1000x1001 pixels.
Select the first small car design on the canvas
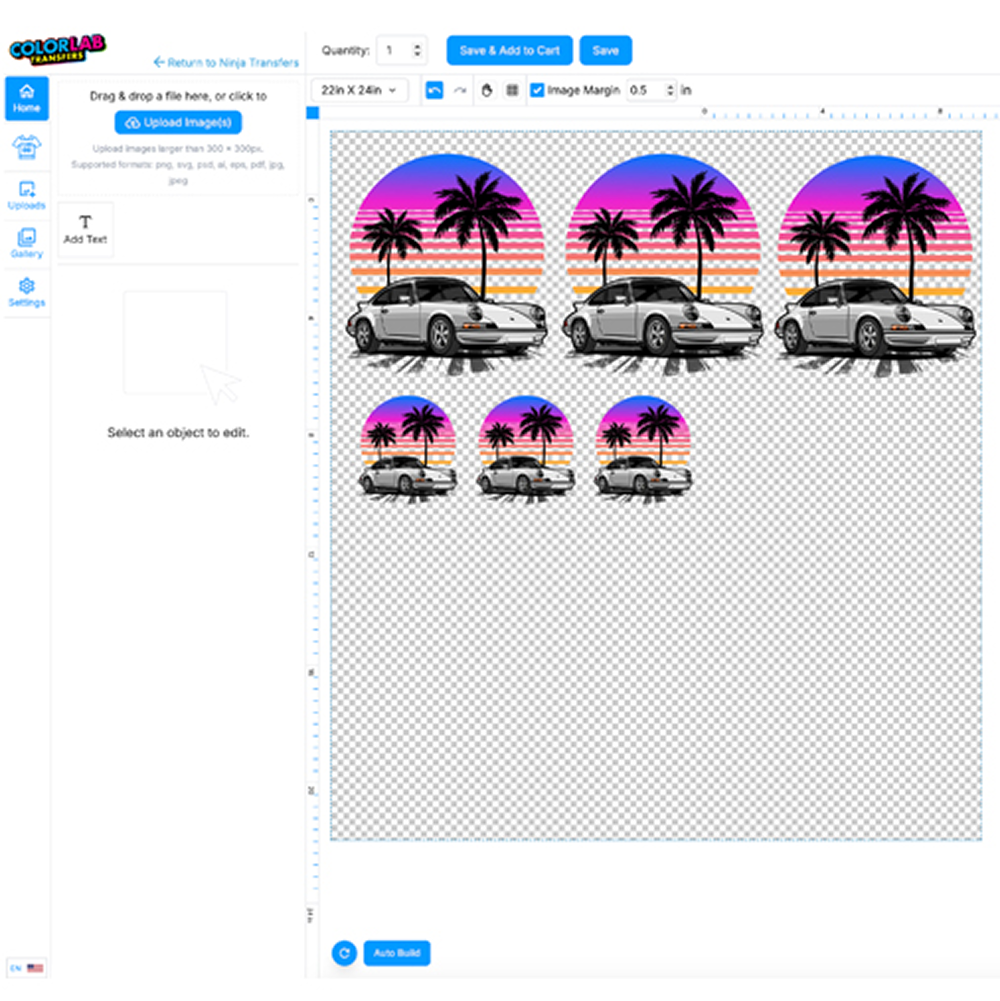click(x=408, y=449)
